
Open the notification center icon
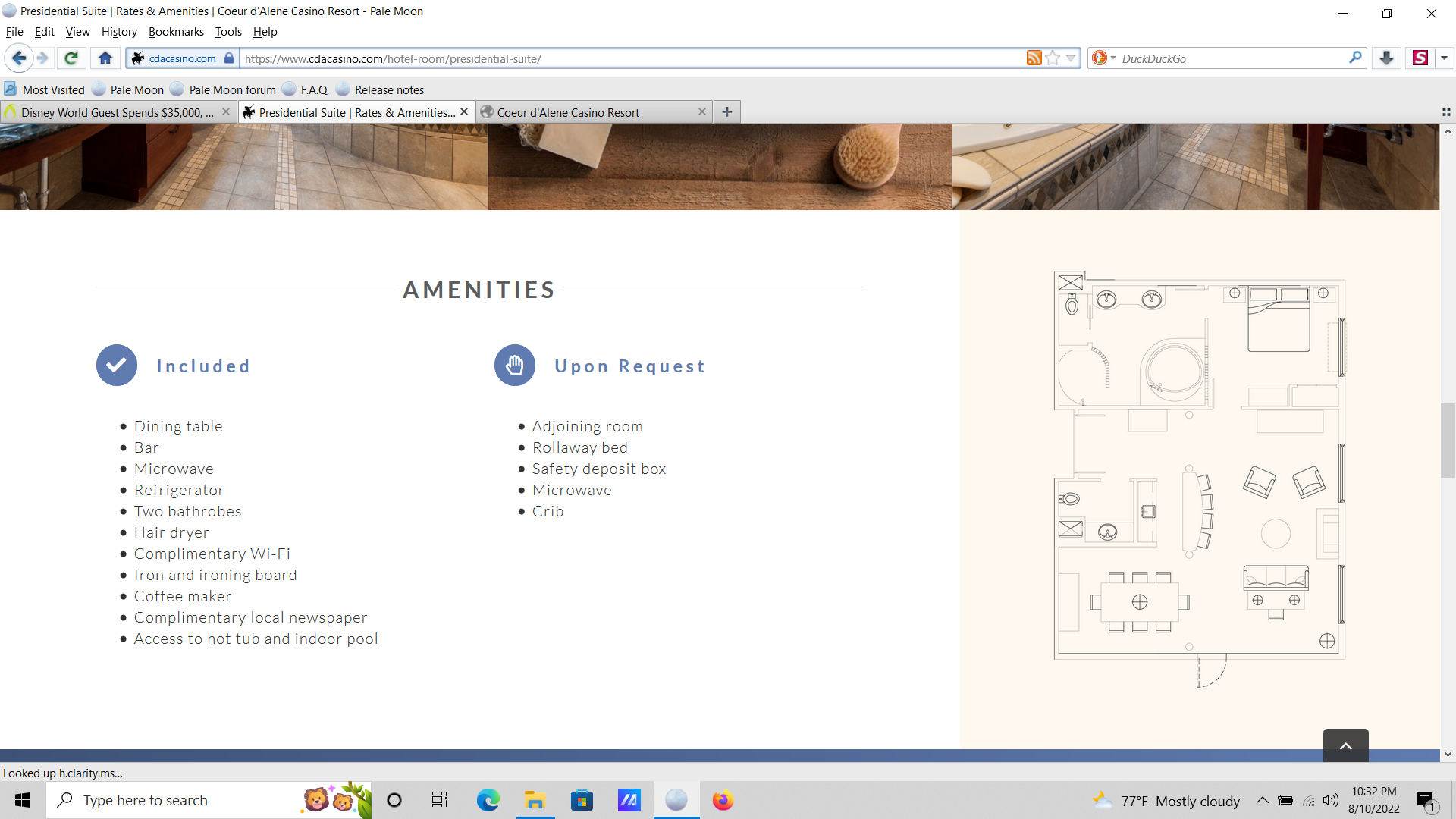(x=1427, y=801)
